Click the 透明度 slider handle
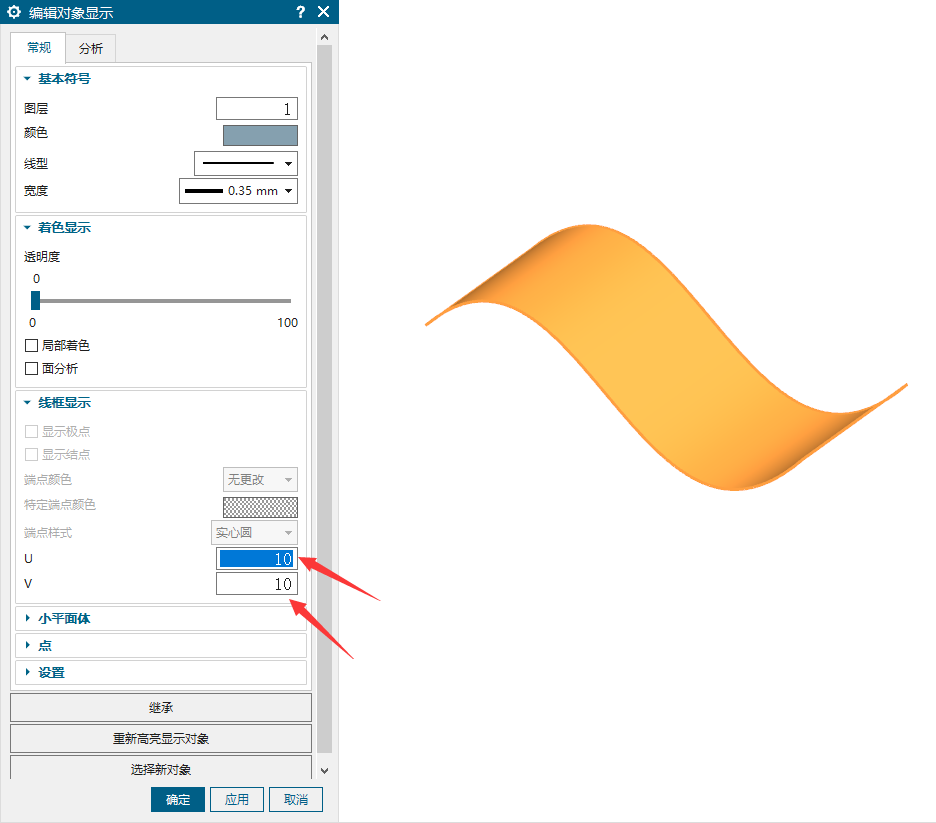 (x=35, y=300)
